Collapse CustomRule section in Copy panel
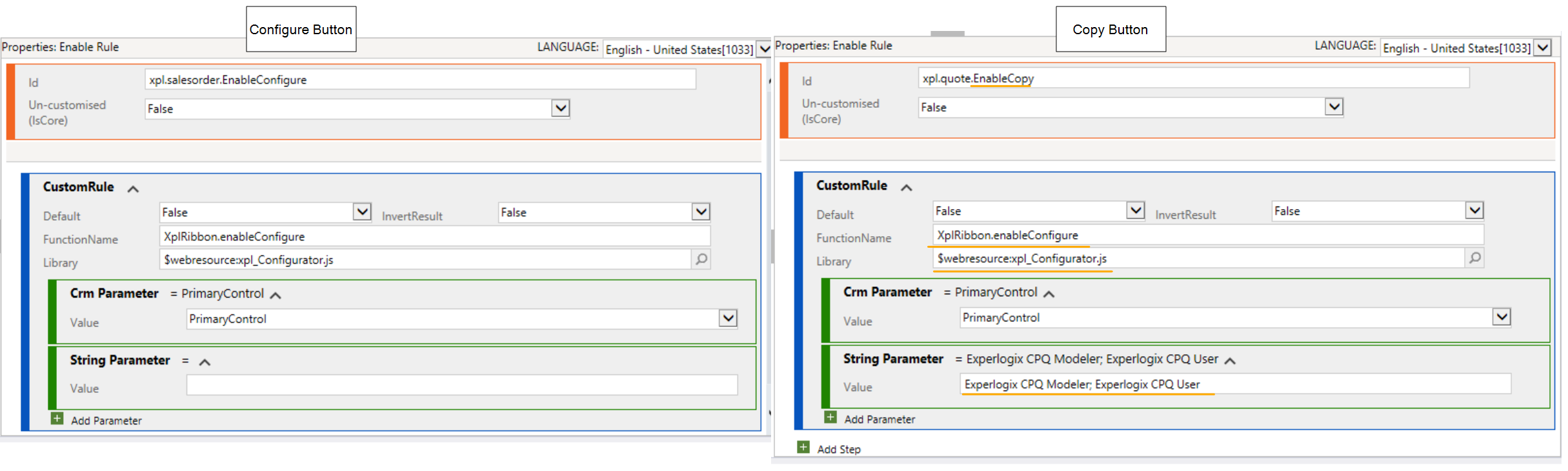Screen dimensions: 1568x471 click(x=906, y=188)
